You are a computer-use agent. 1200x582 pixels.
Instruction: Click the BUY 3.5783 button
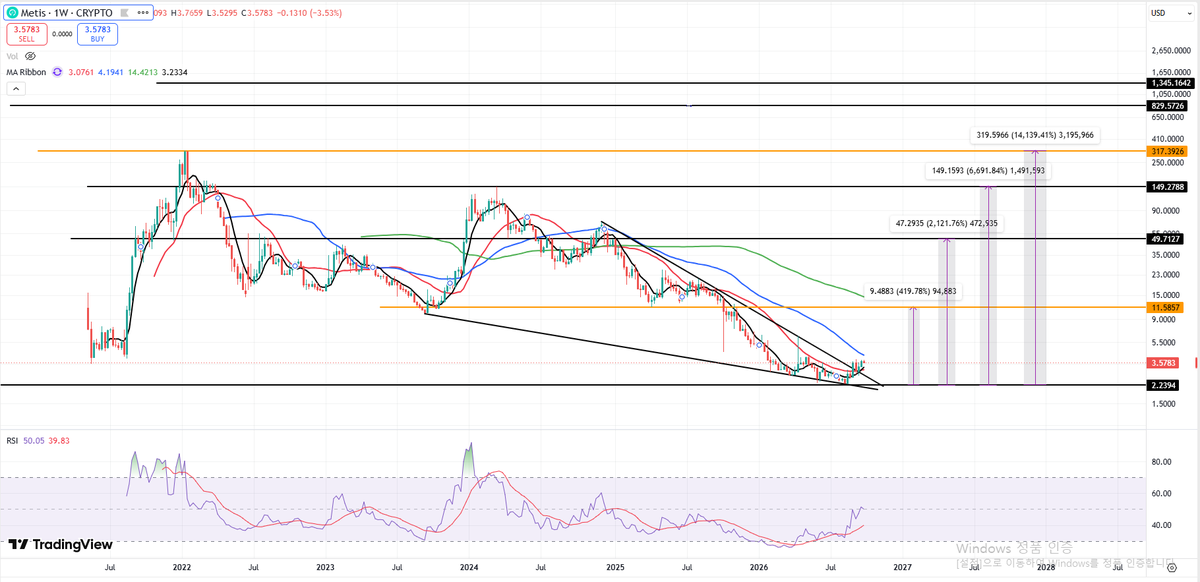(x=97, y=34)
